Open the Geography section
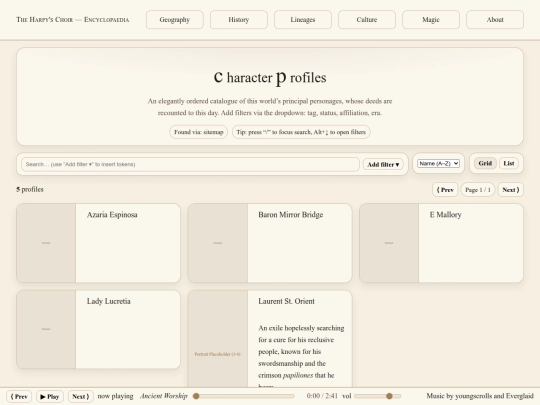540x405 pixels. click(x=175, y=20)
